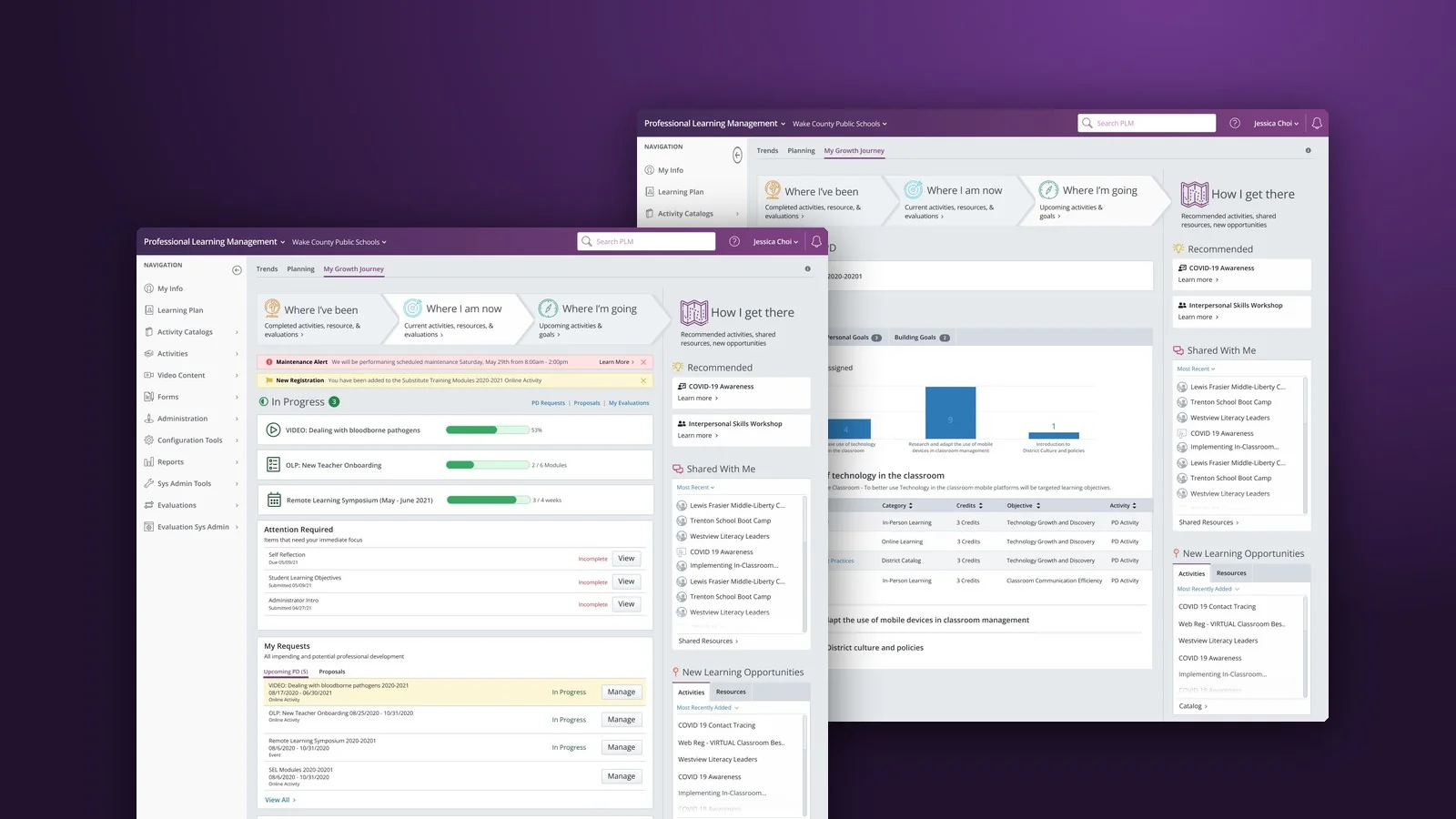Select Proposals tab under My Requests

[x=332, y=672]
